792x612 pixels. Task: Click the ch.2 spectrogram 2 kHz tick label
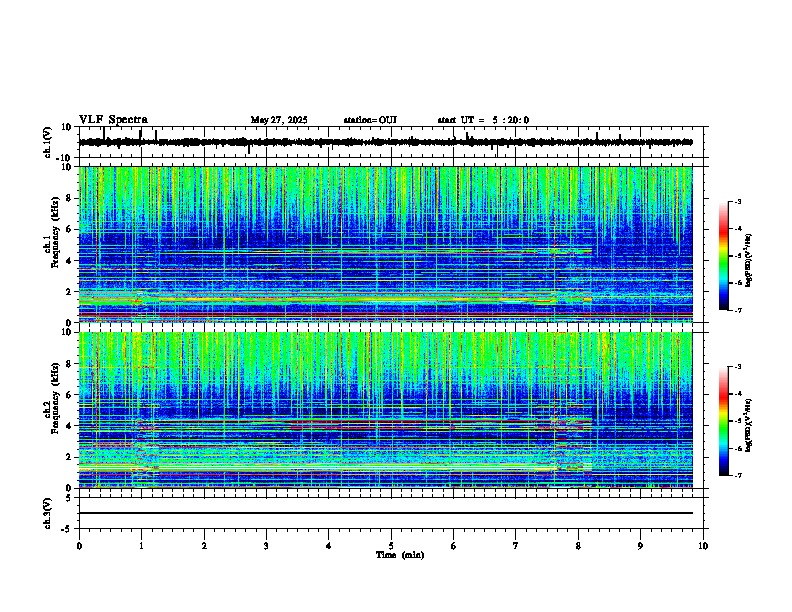click(70, 457)
